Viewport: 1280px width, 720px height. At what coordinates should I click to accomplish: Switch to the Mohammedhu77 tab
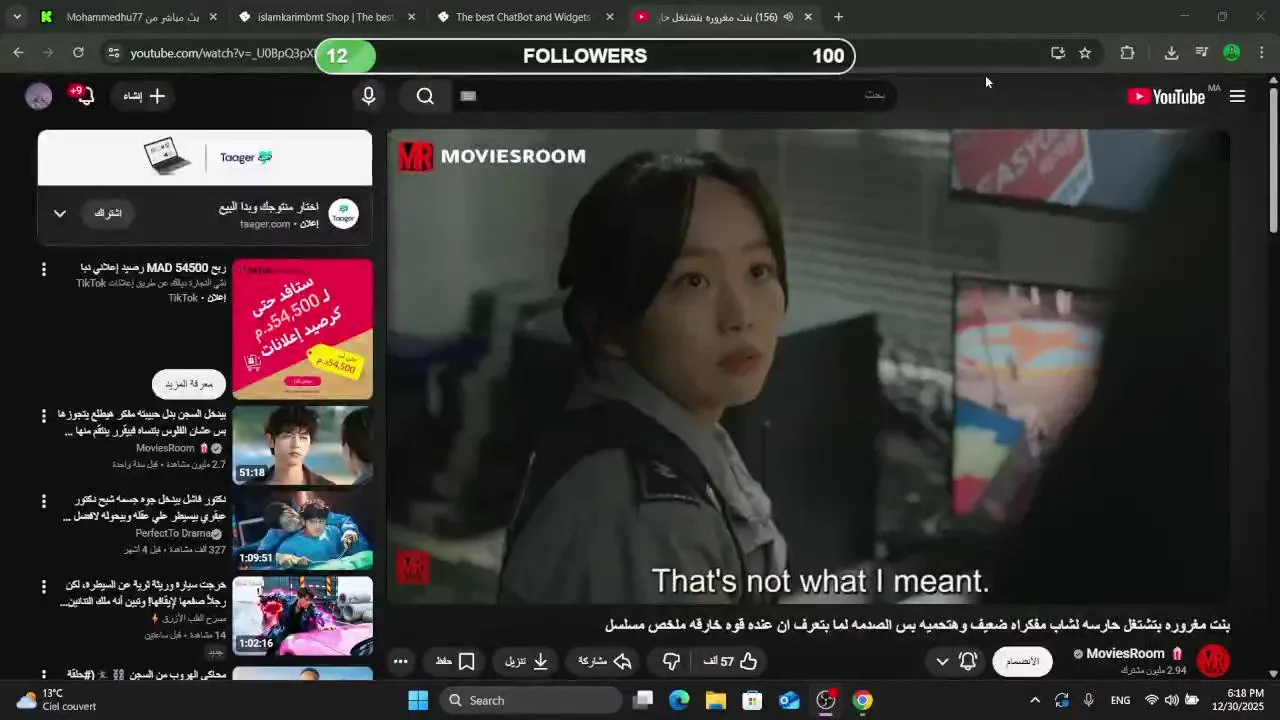coord(129,17)
